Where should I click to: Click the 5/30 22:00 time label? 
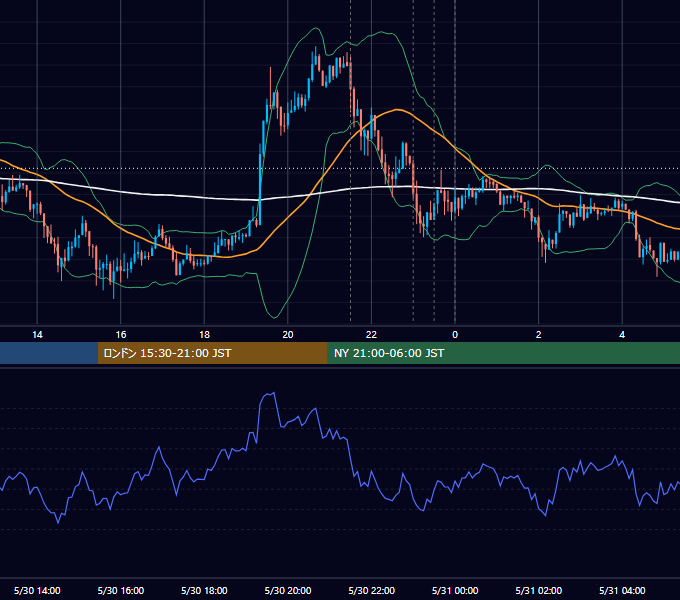[372, 590]
